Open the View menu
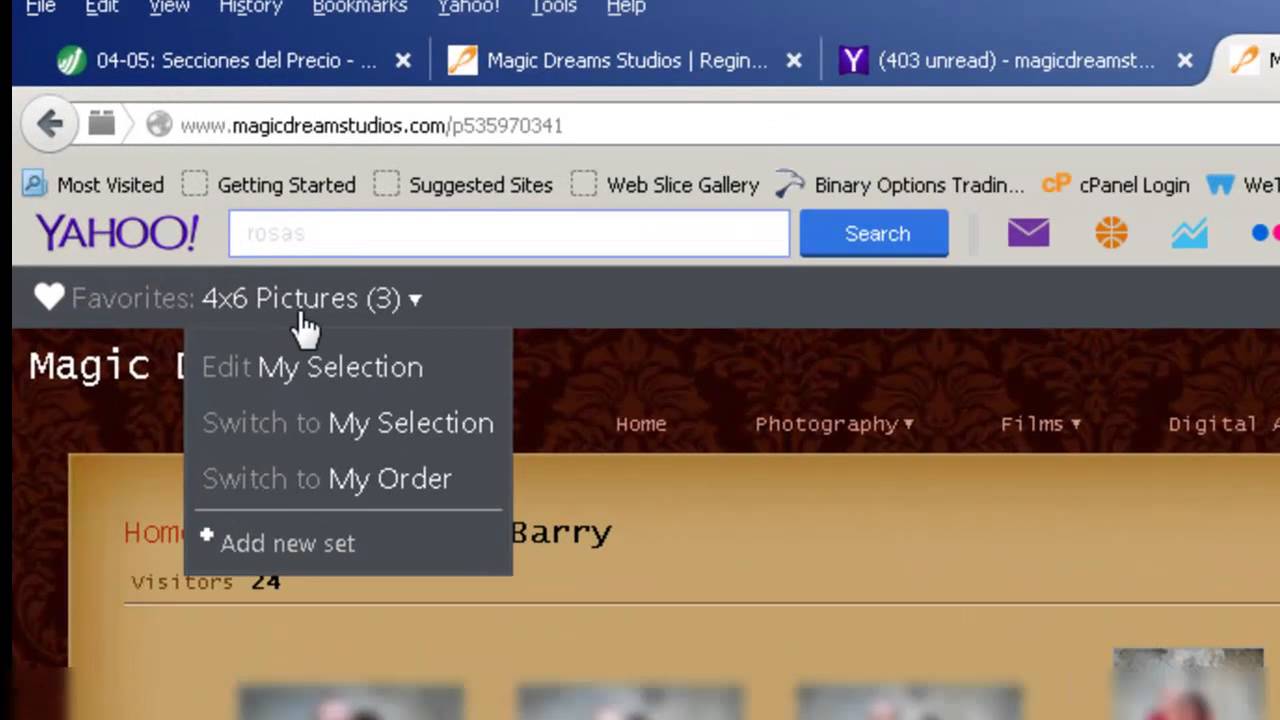The image size is (1280, 720). click(169, 8)
